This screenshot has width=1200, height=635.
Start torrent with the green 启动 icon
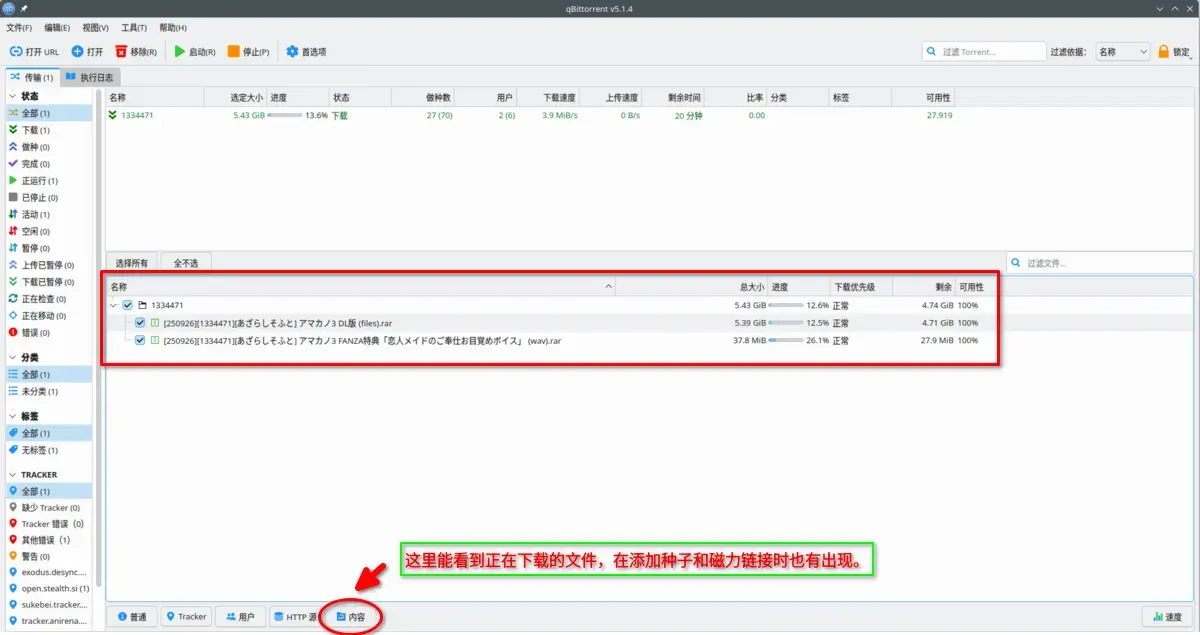click(180, 51)
